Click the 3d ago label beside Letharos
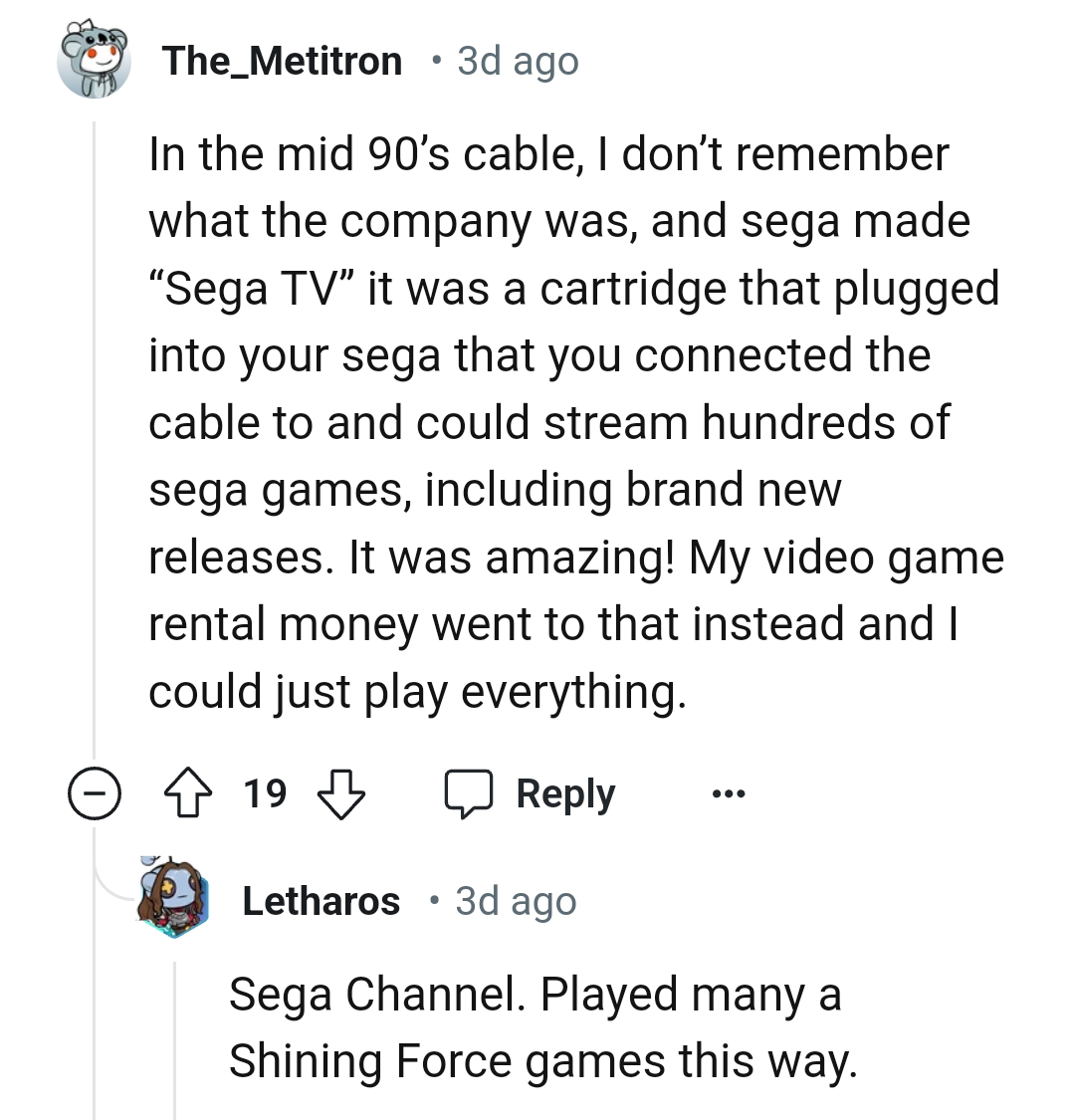 (x=515, y=901)
